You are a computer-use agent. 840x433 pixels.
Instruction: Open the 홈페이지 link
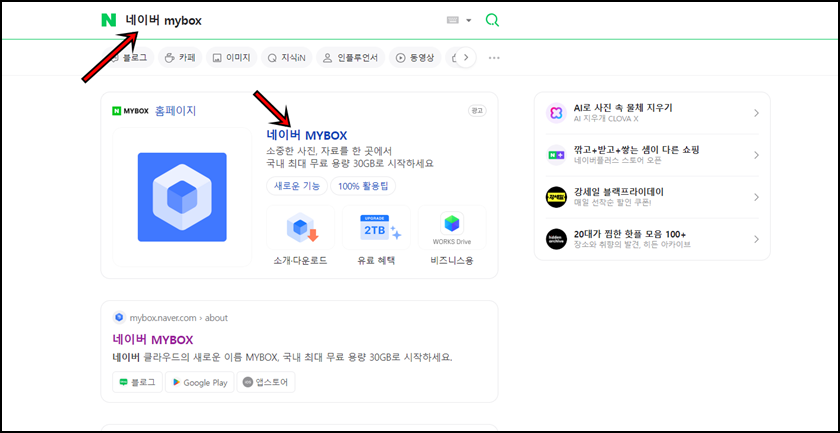tap(175, 111)
